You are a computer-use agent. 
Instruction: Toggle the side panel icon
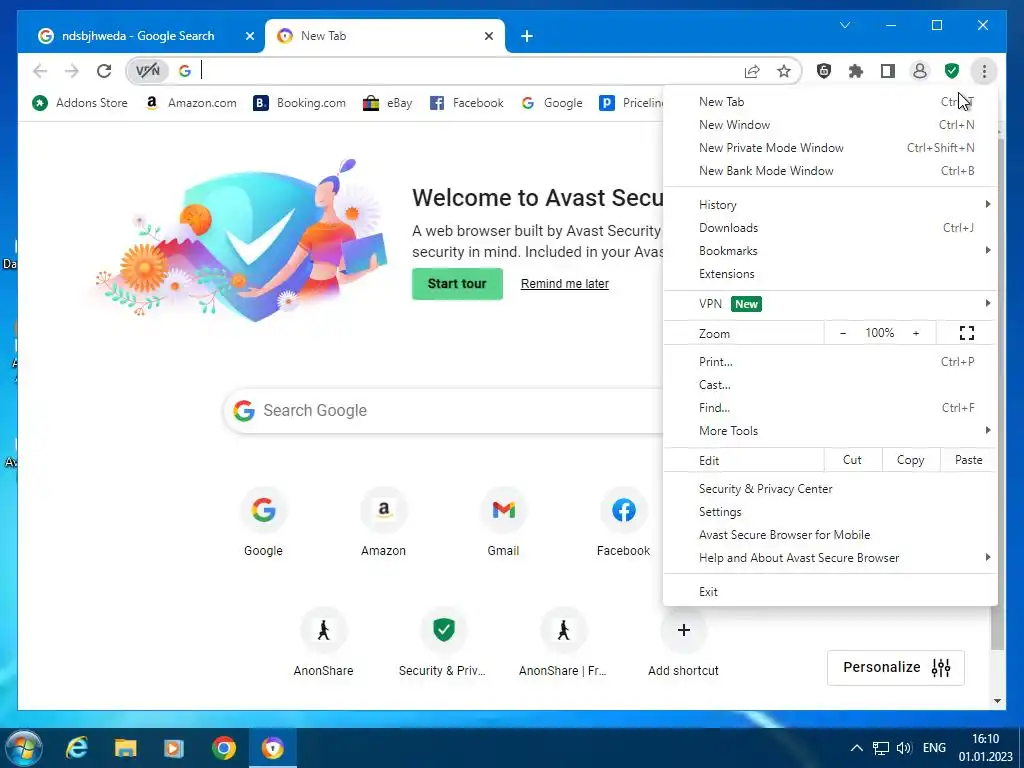(888, 71)
